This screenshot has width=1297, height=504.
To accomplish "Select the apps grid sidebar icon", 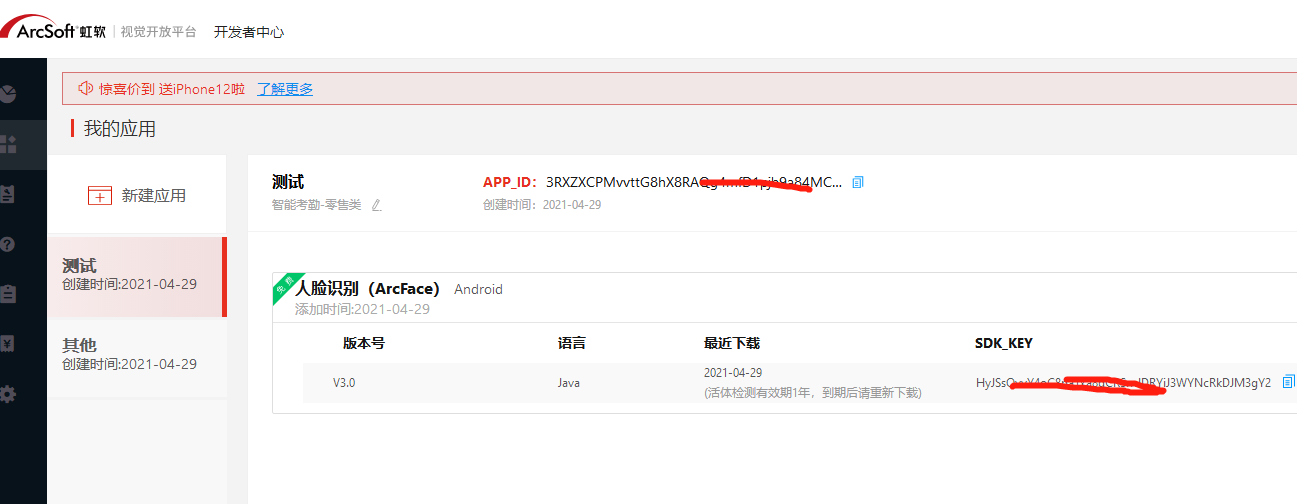I will tap(8, 144).
